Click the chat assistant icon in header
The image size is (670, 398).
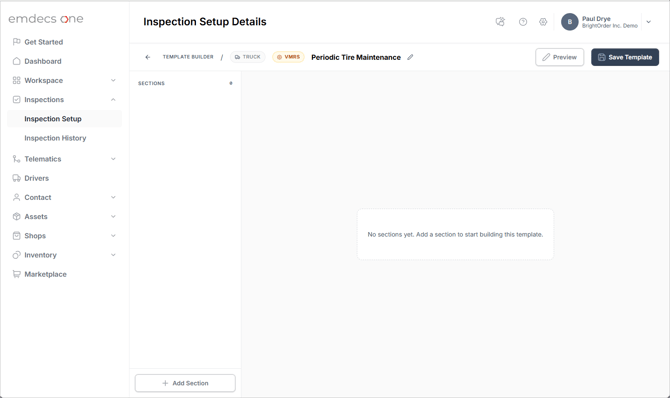coord(500,22)
